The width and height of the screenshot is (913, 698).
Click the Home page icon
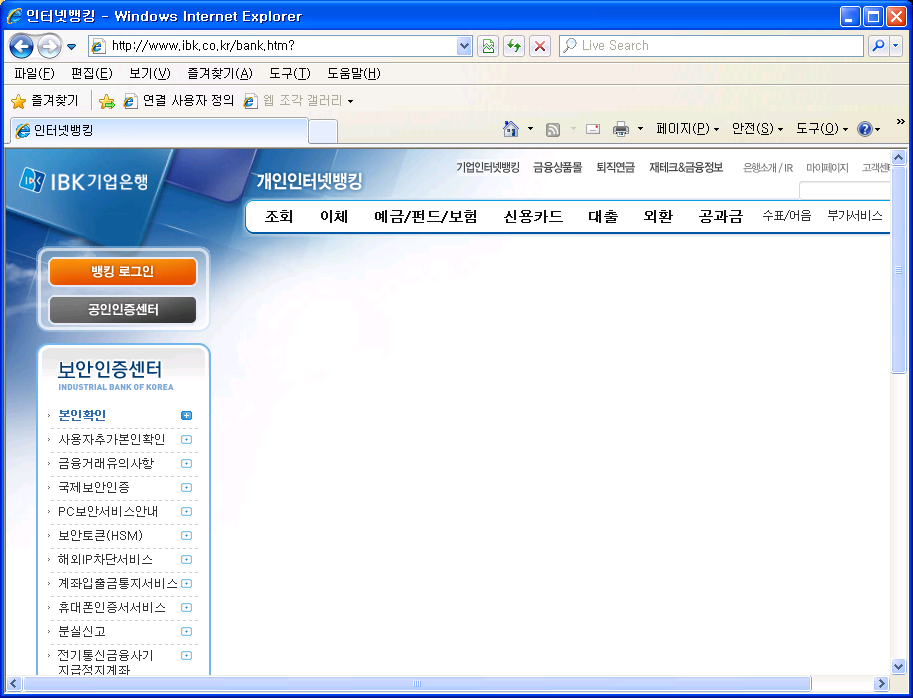click(511, 129)
